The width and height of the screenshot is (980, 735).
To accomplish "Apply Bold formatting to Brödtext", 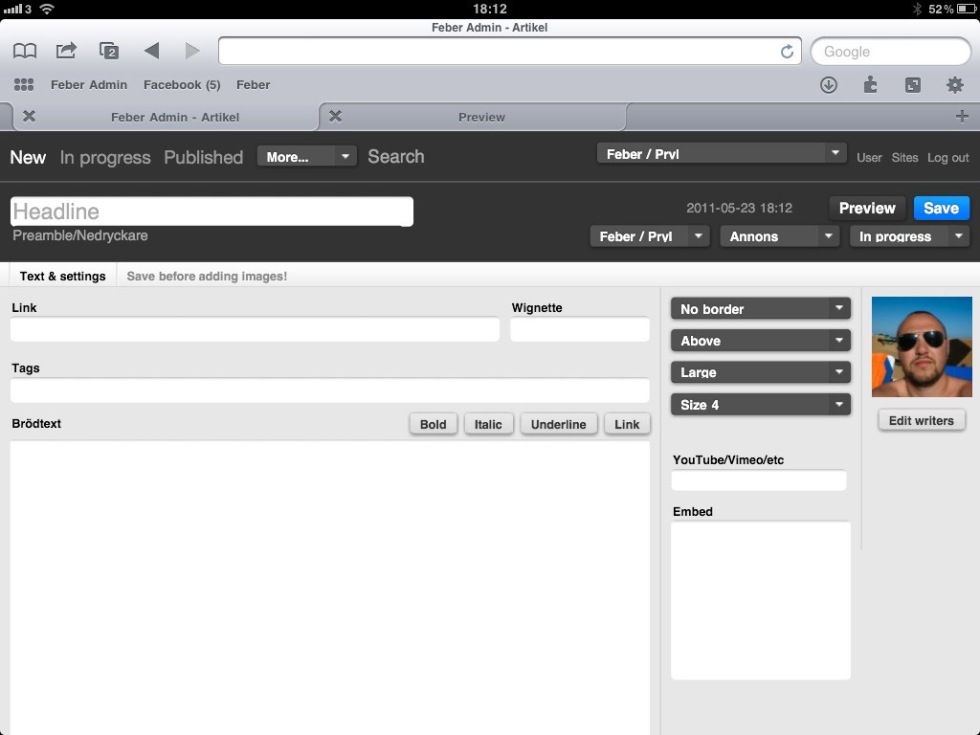I will [x=433, y=424].
